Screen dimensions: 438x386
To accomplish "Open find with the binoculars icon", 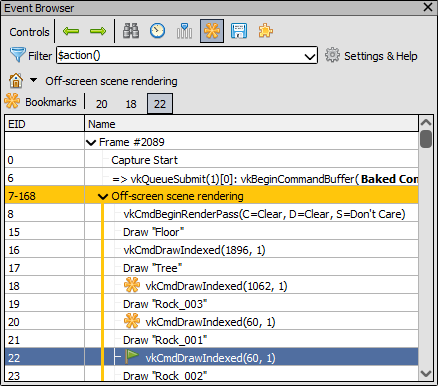I will (x=131, y=31).
